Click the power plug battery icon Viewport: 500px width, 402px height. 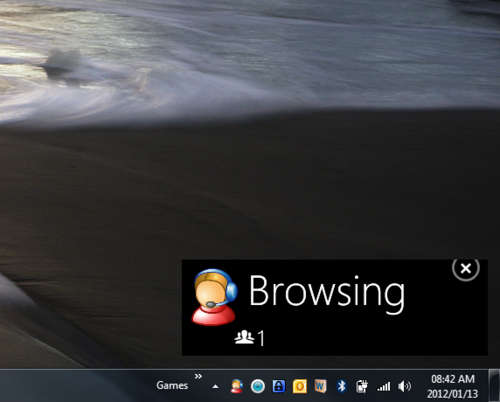pyautogui.click(x=362, y=386)
